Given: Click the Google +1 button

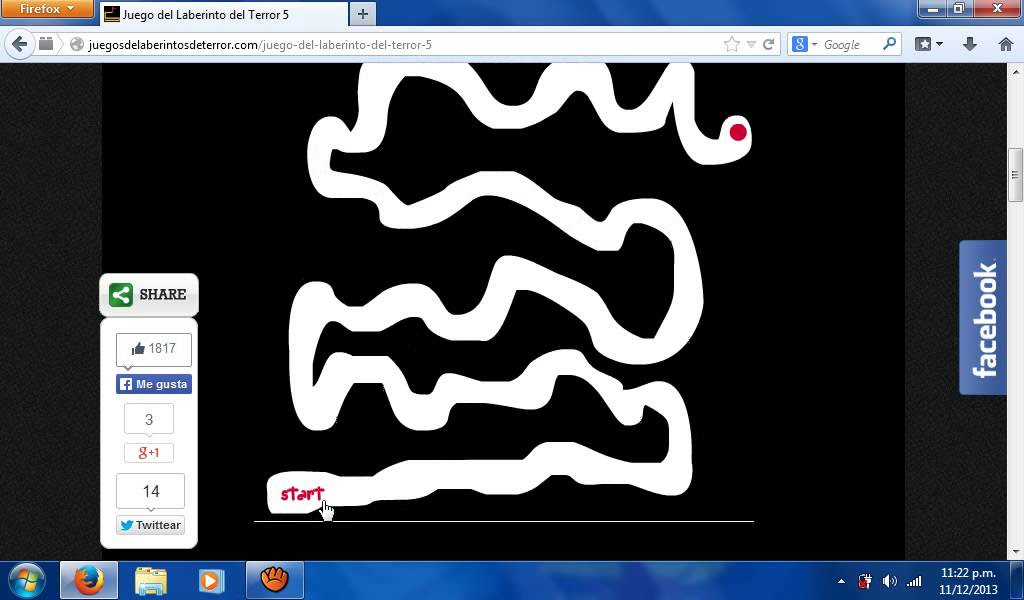Looking at the screenshot, I should point(149,452).
